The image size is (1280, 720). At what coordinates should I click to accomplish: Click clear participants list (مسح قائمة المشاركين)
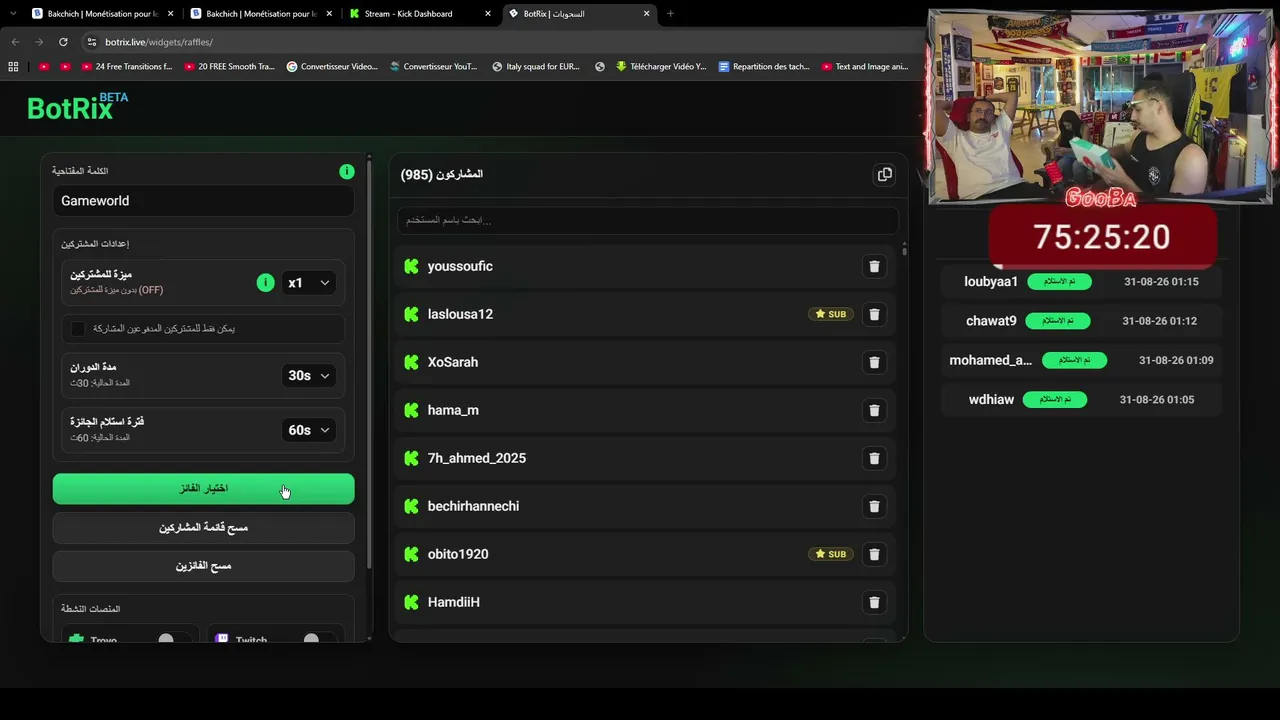tap(204, 528)
